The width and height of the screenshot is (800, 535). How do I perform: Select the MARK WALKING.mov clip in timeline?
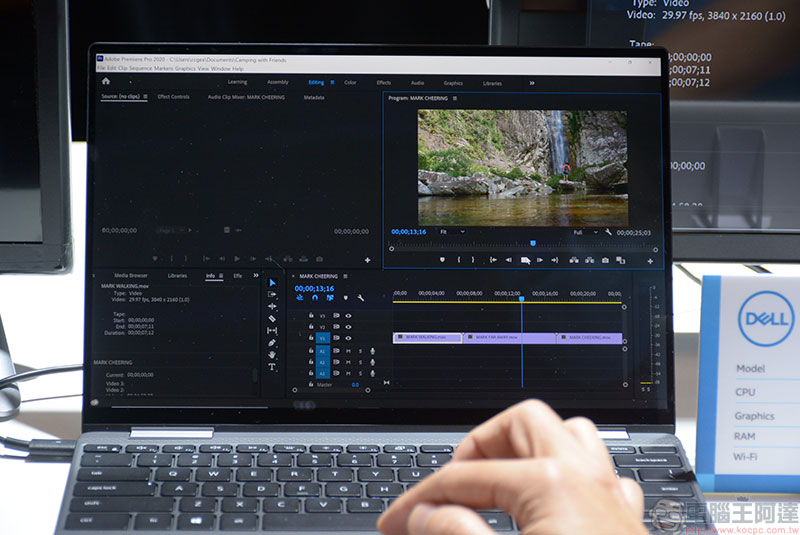tap(428, 338)
